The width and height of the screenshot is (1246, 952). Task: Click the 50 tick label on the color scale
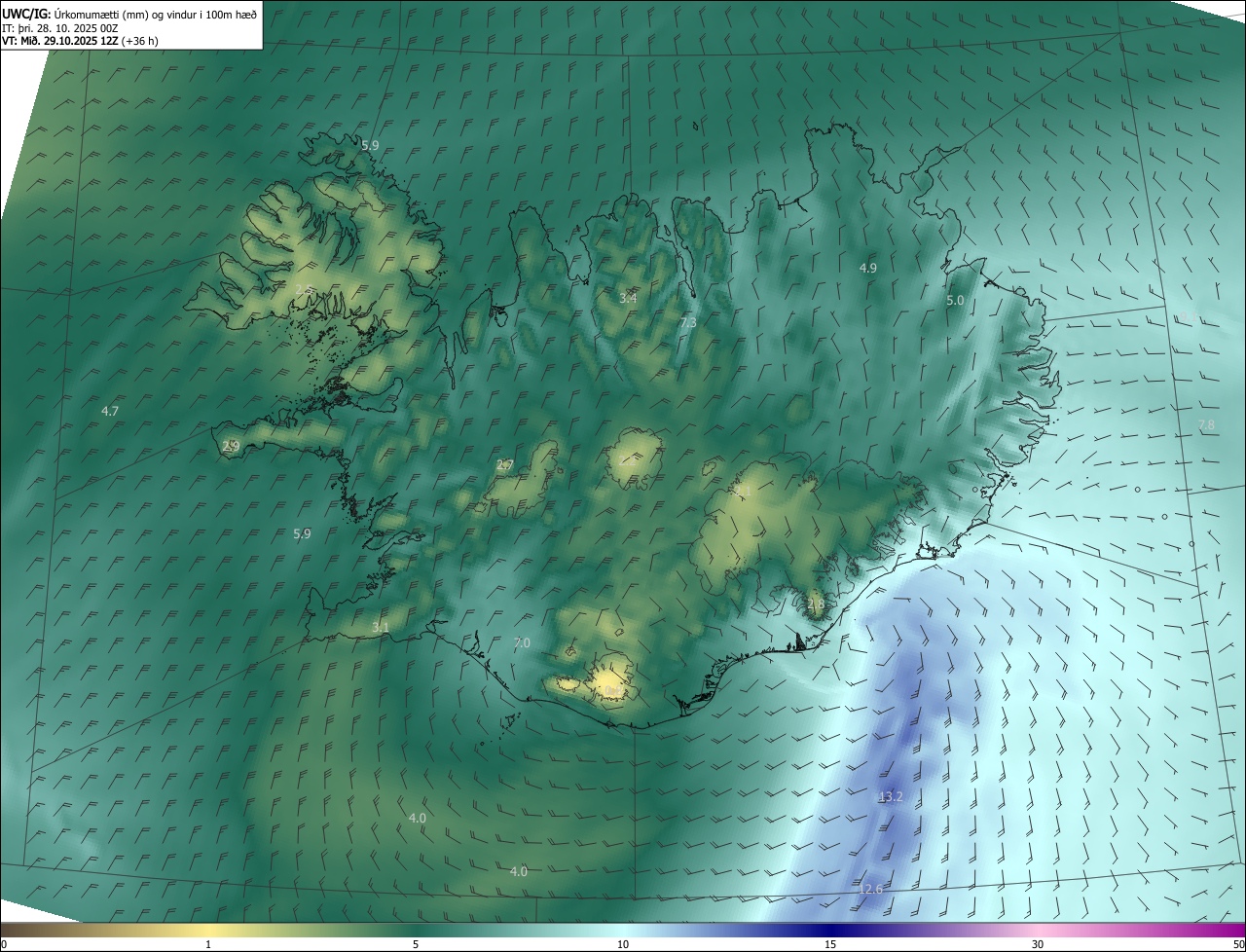(1238, 945)
